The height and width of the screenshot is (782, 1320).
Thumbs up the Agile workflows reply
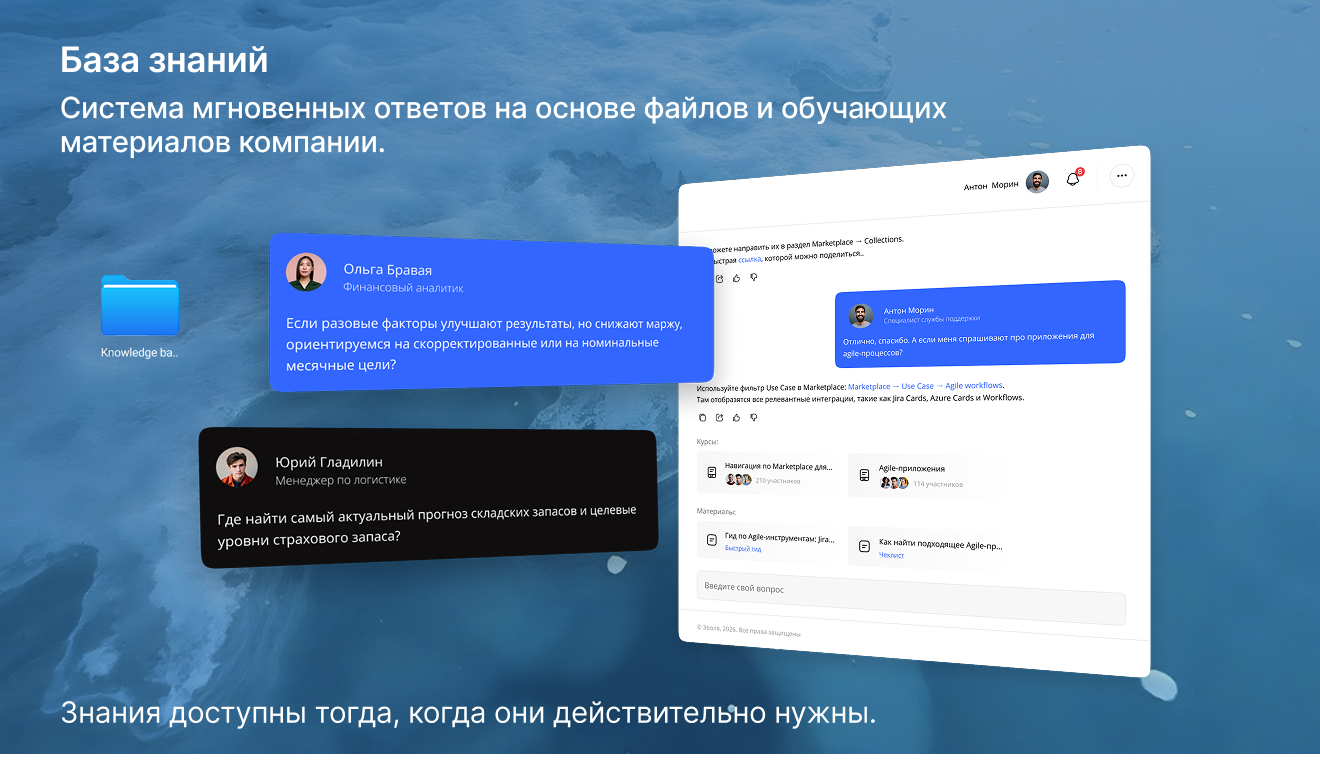(736, 418)
